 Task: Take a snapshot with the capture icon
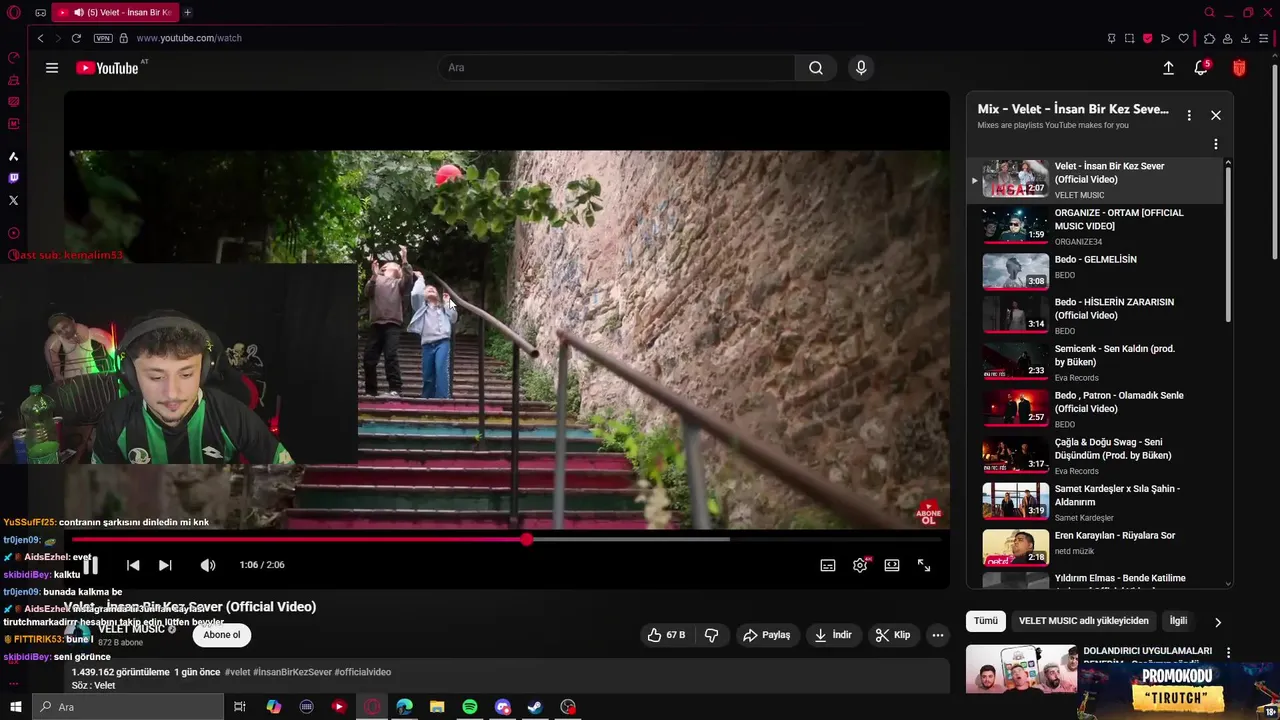coord(1129,38)
